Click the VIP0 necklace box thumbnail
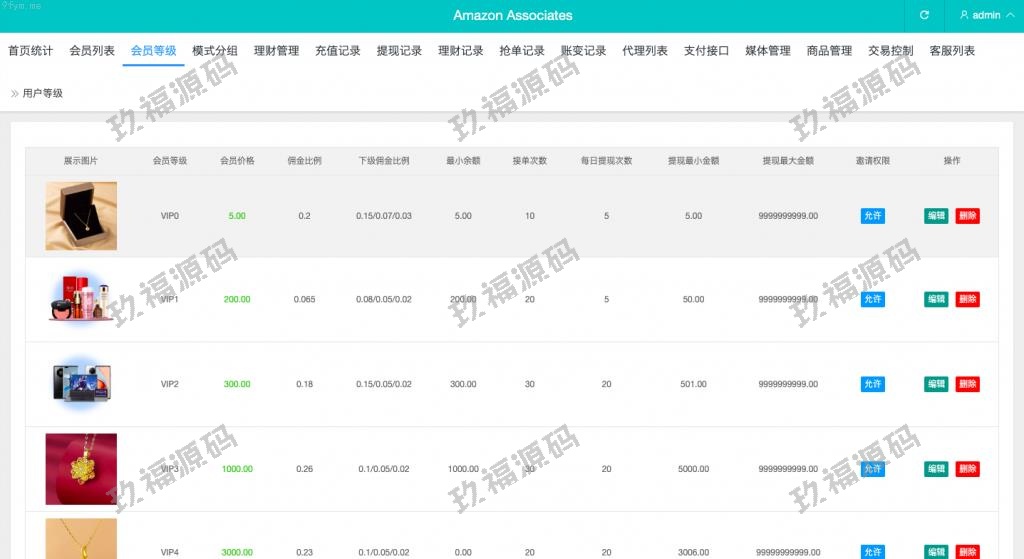Screen dimensions: 1024x559 point(81,216)
